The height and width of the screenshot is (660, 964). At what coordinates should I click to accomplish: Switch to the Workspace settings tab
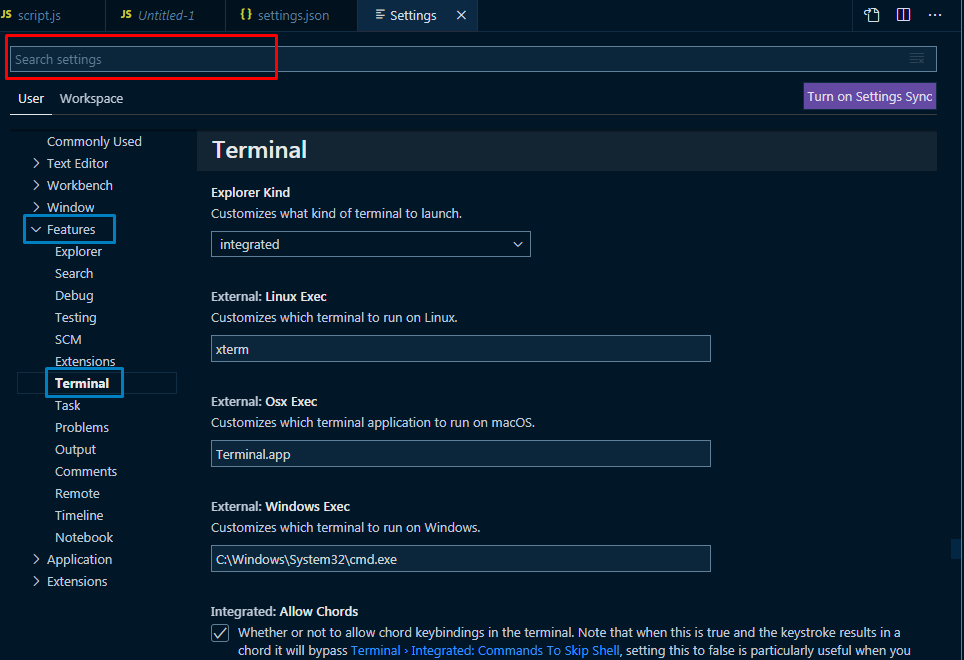[x=91, y=98]
